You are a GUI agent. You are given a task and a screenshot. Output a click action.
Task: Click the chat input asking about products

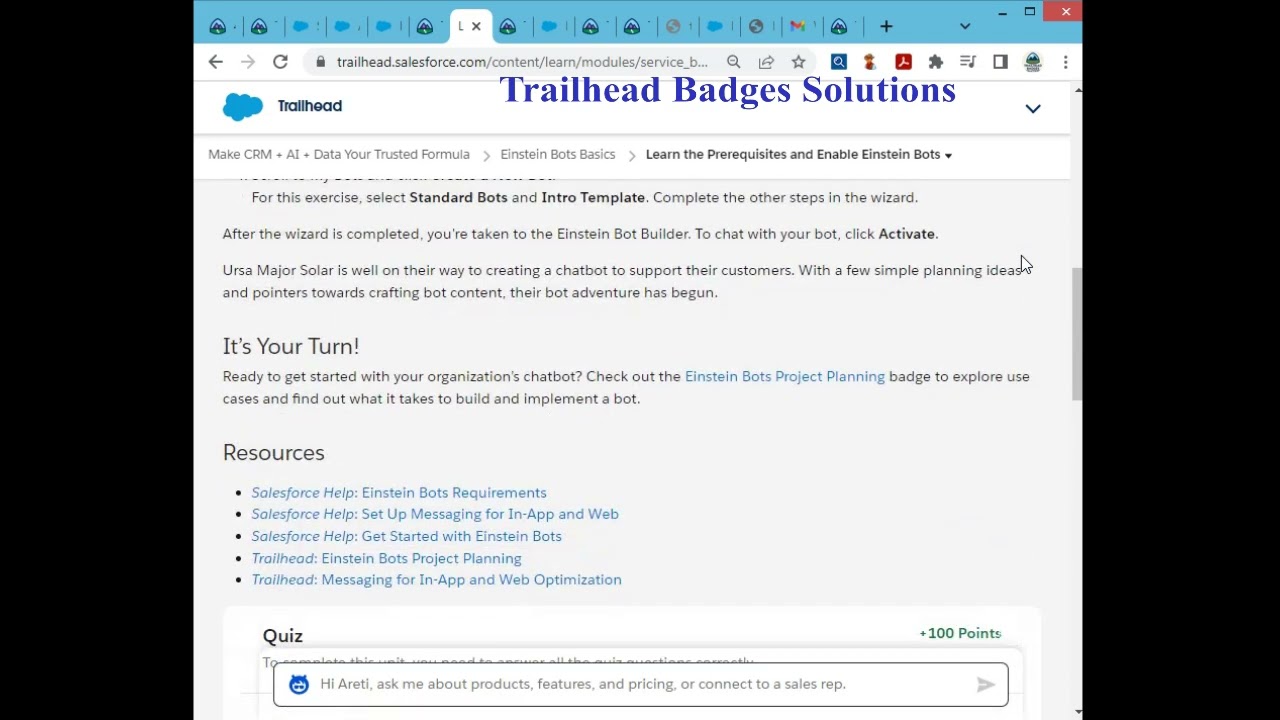640,684
